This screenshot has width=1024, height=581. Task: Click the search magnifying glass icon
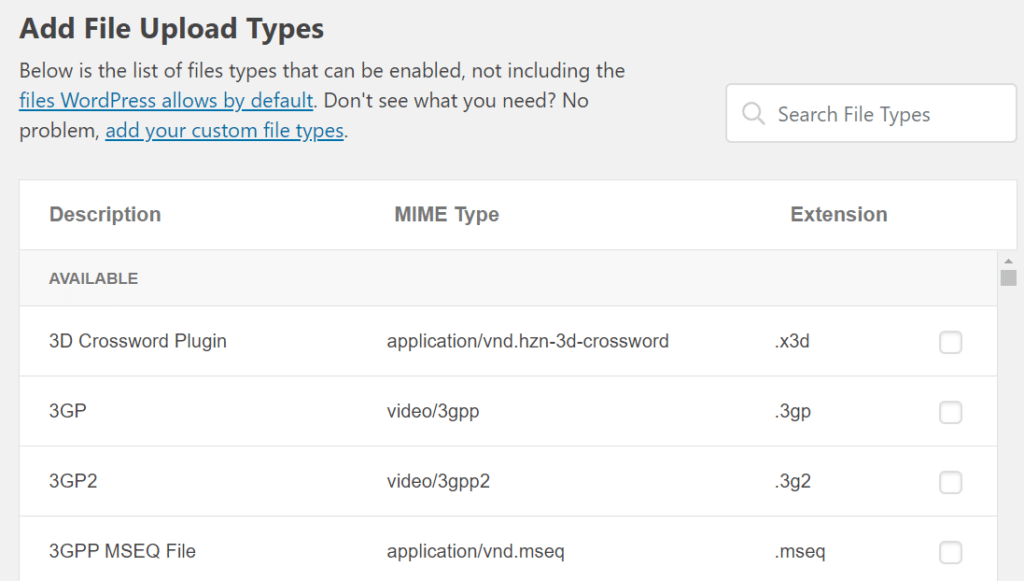click(752, 113)
